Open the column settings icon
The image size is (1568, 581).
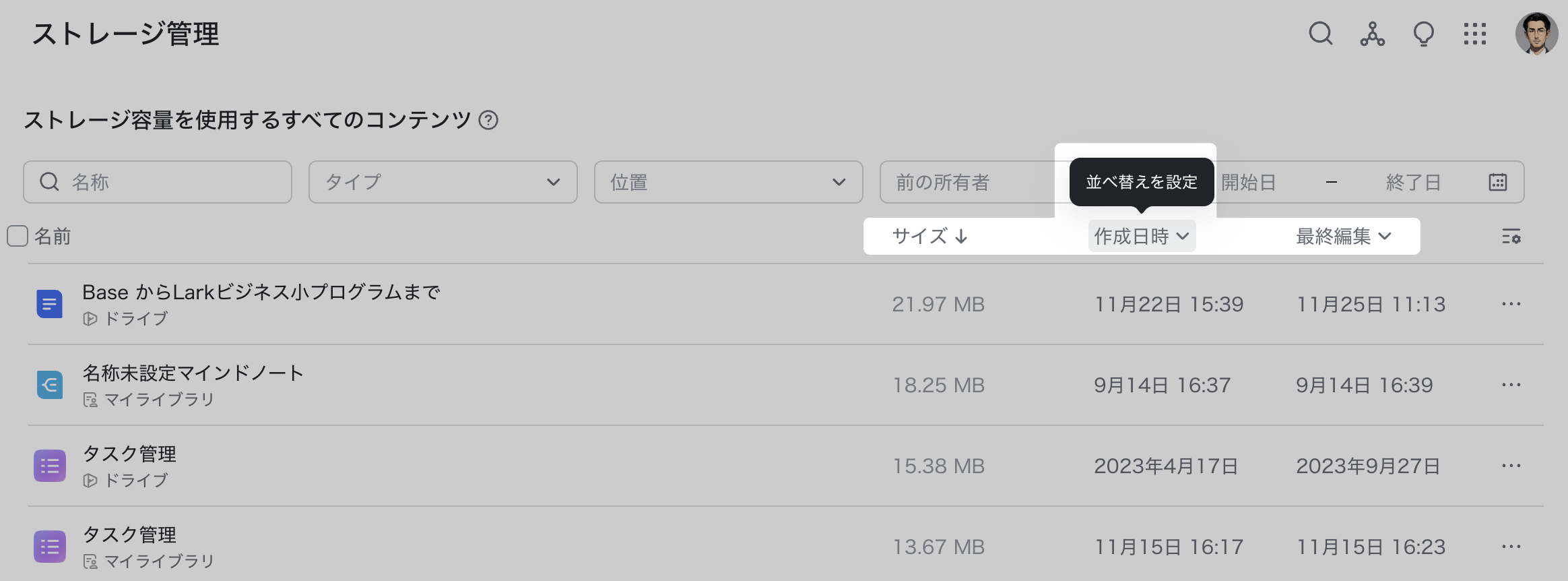pos(1511,237)
